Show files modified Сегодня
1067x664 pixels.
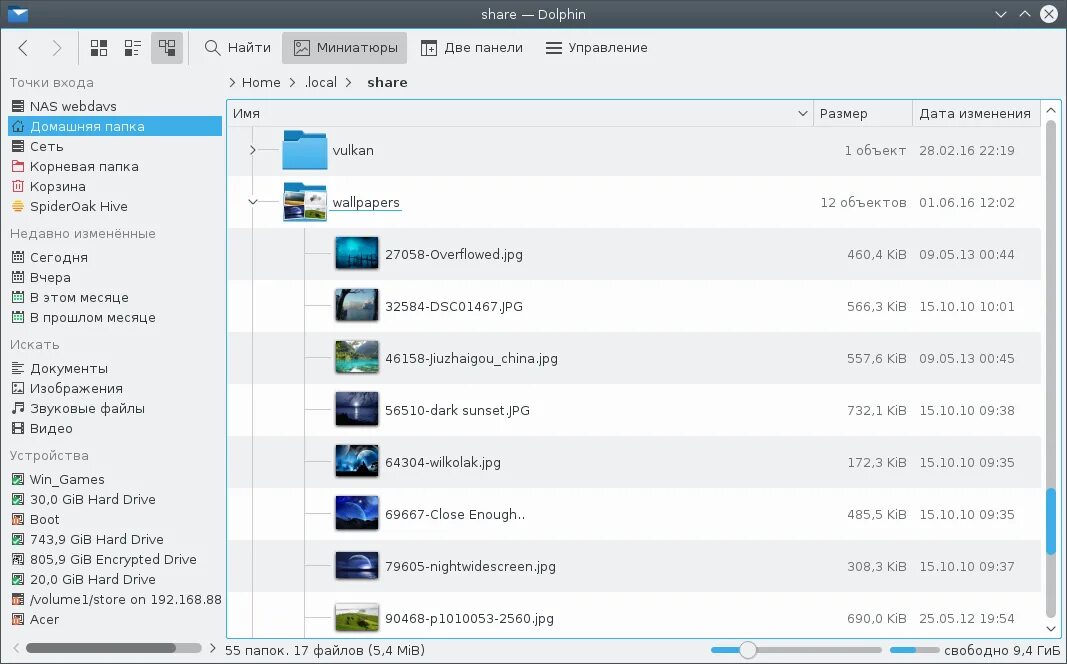click(115, 257)
